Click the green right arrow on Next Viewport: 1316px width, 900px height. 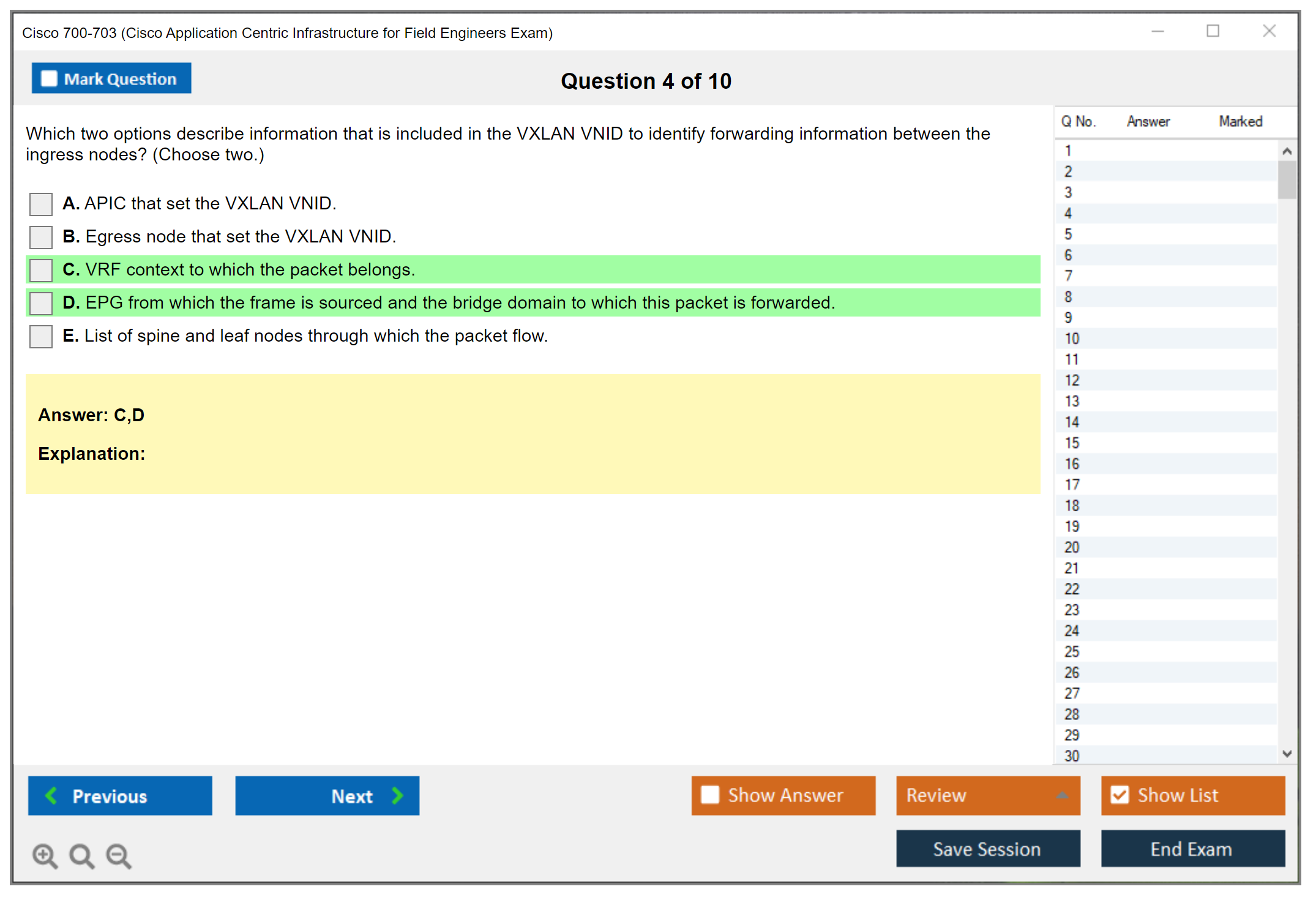397,795
